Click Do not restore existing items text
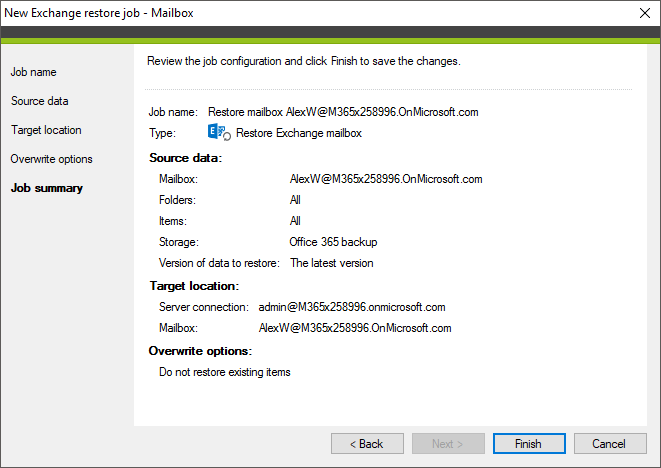 tap(225, 372)
